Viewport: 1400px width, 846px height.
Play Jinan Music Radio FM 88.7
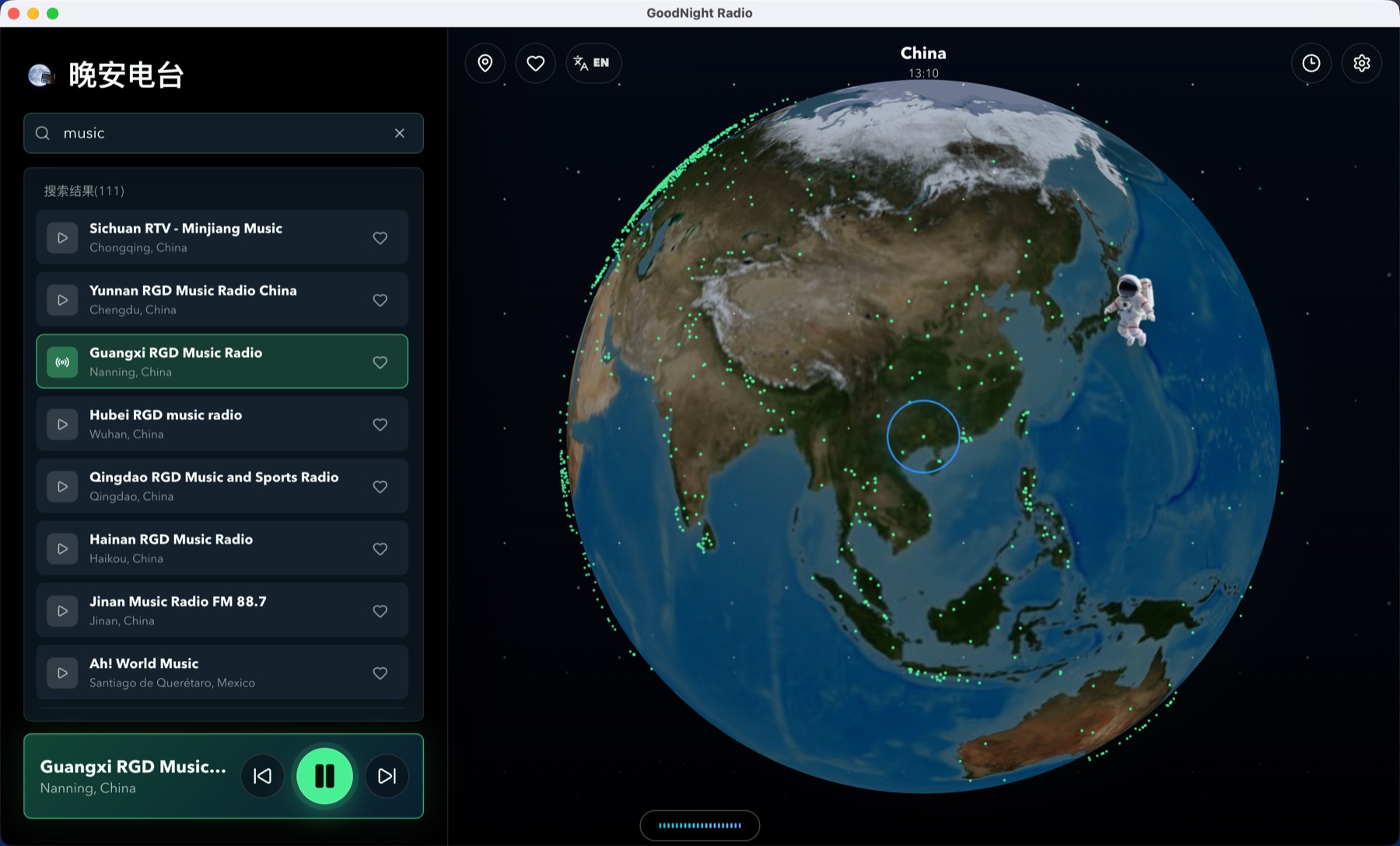pyautogui.click(x=62, y=611)
